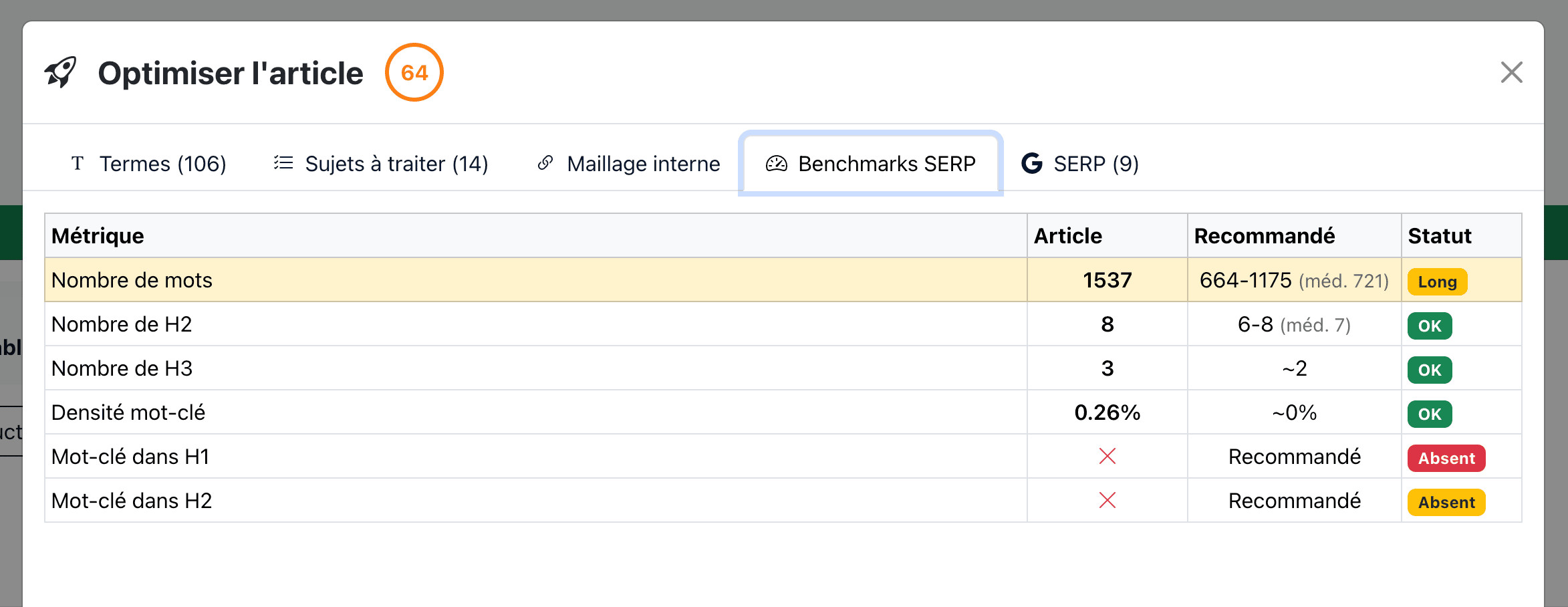
Task: Click the checklist icon for Sujets à traiter
Action: [x=283, y=163]
